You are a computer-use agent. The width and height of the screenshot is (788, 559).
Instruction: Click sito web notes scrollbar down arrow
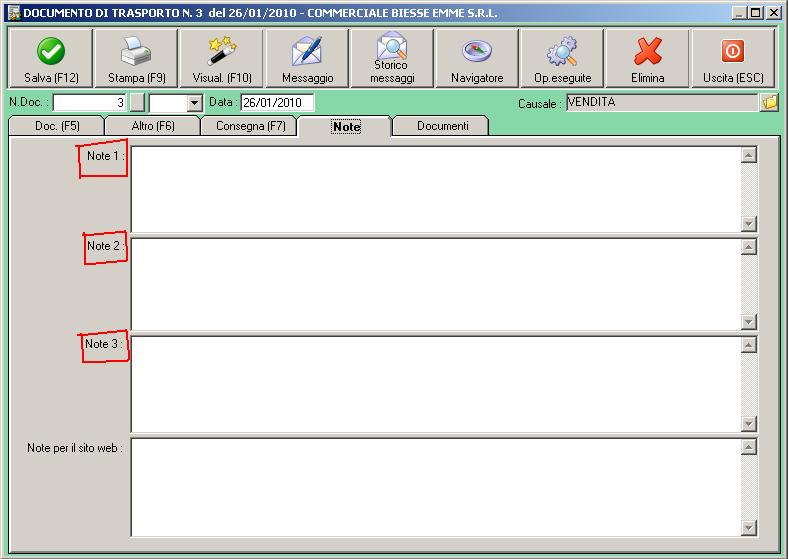click(749, 528)
